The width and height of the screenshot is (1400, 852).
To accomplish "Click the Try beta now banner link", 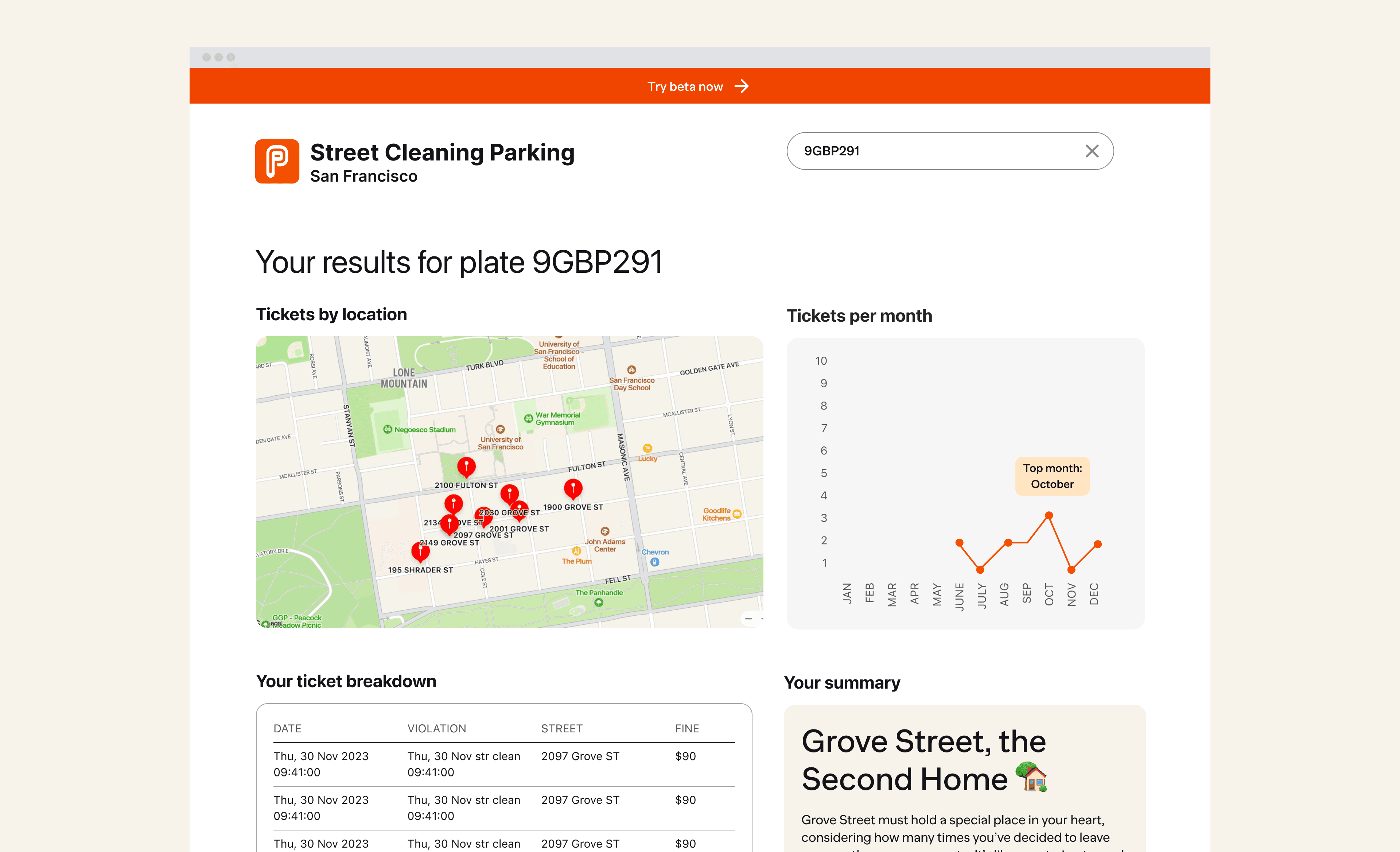I will coord(685,86).
